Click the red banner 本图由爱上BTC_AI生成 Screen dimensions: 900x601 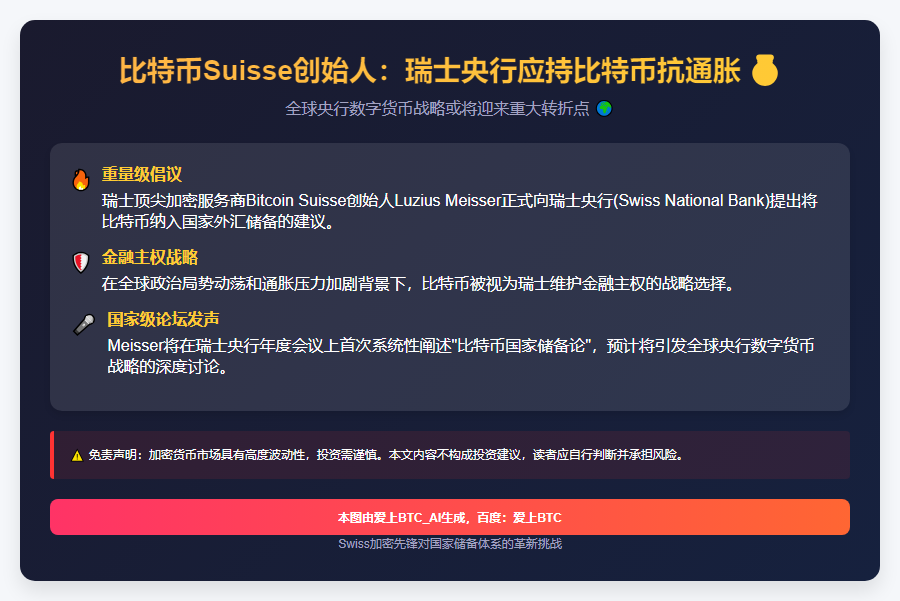point(449,517)
